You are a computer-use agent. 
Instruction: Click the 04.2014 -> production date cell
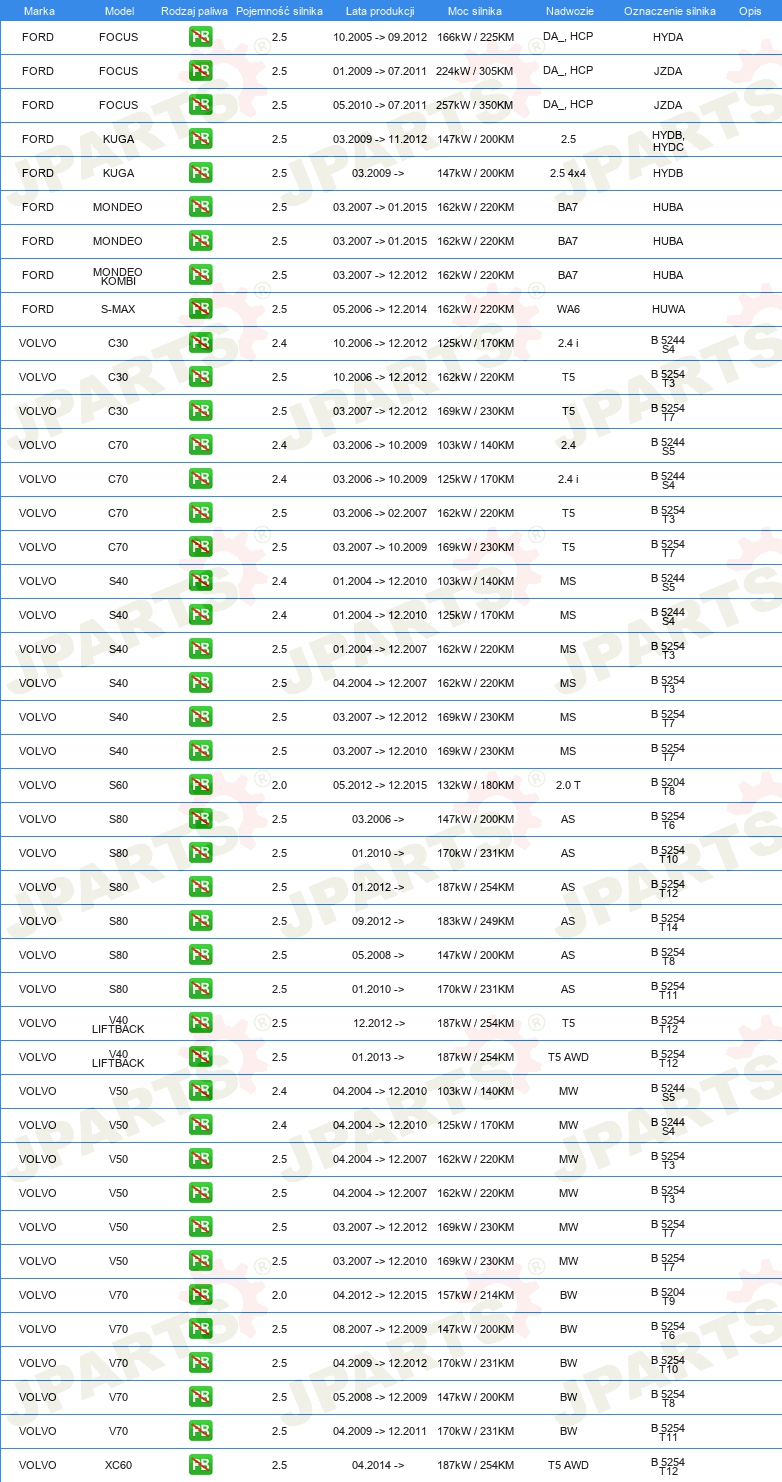378,1465
